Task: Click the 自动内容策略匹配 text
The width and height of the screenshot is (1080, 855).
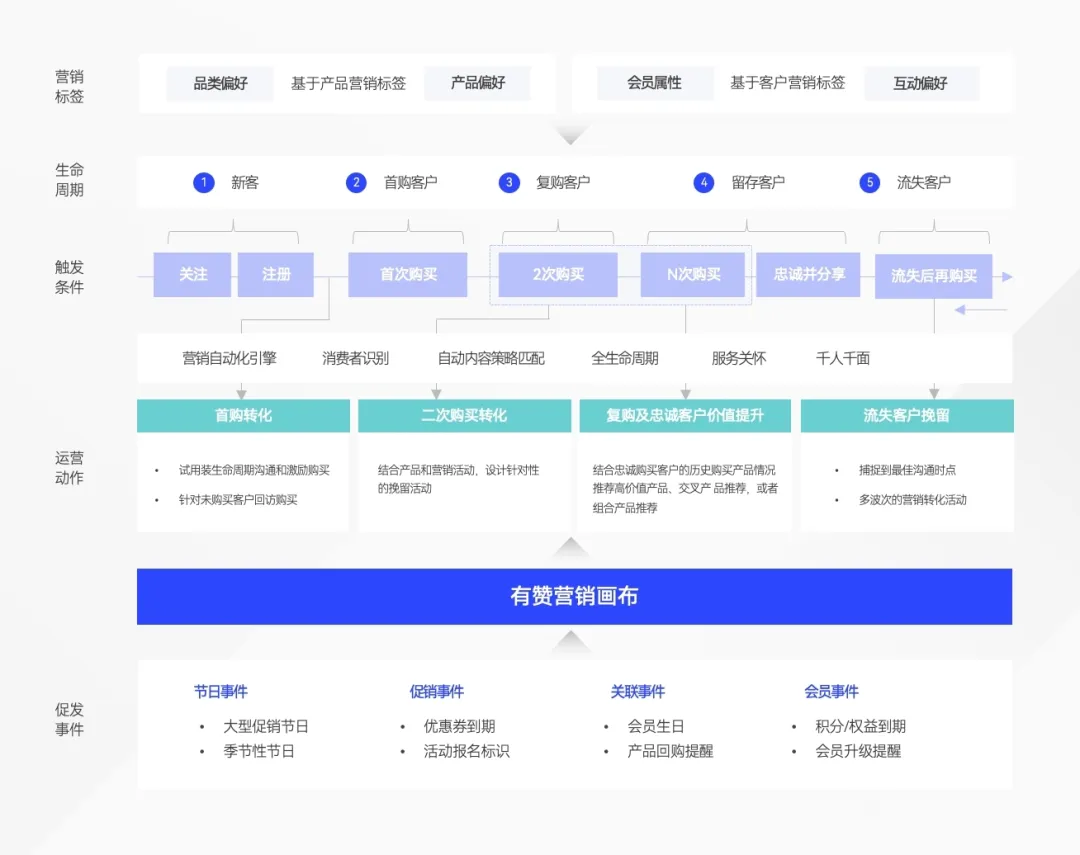Action: point(491,358)
